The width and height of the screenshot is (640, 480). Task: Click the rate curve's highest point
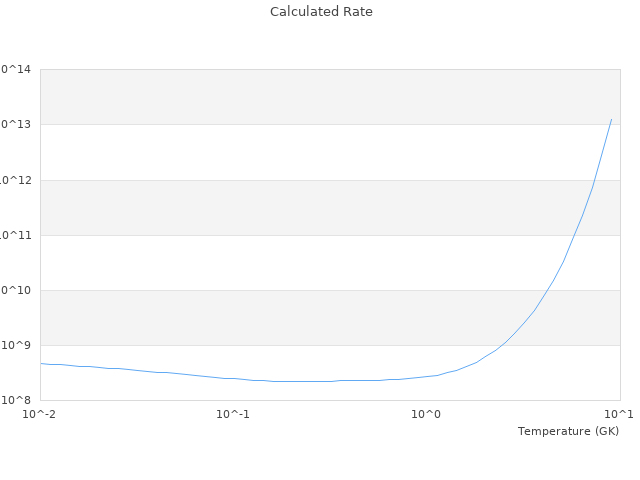click(x=611, y=119)
